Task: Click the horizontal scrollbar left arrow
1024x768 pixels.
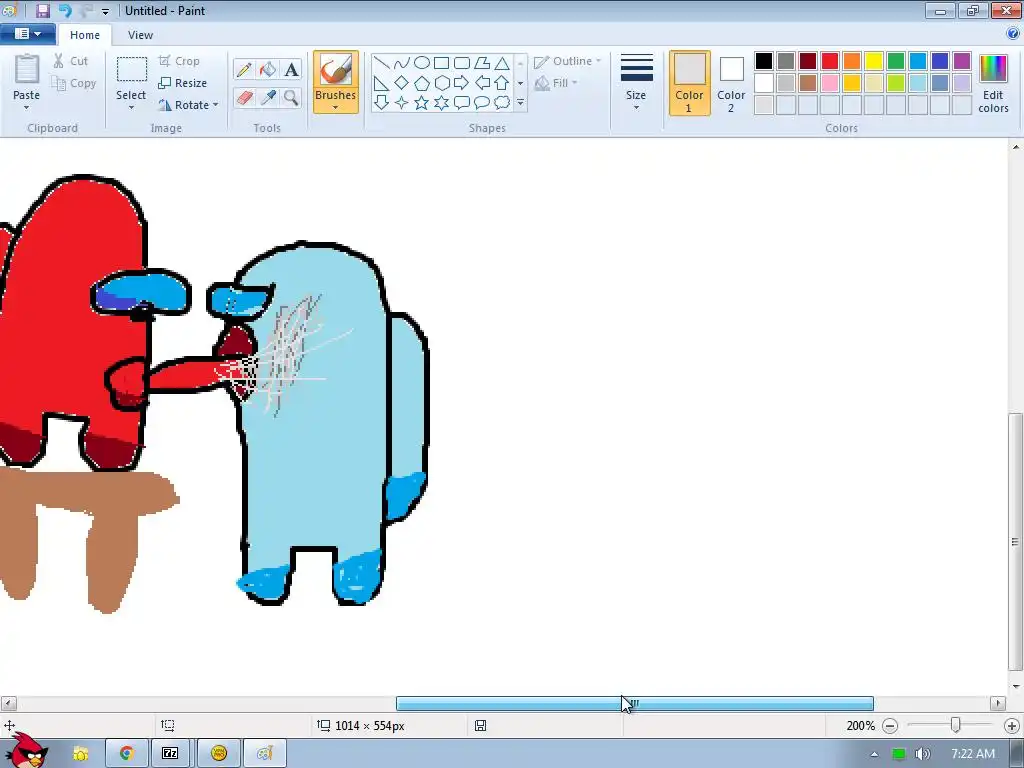Action: pyautogui.click(x=8, y=703)
